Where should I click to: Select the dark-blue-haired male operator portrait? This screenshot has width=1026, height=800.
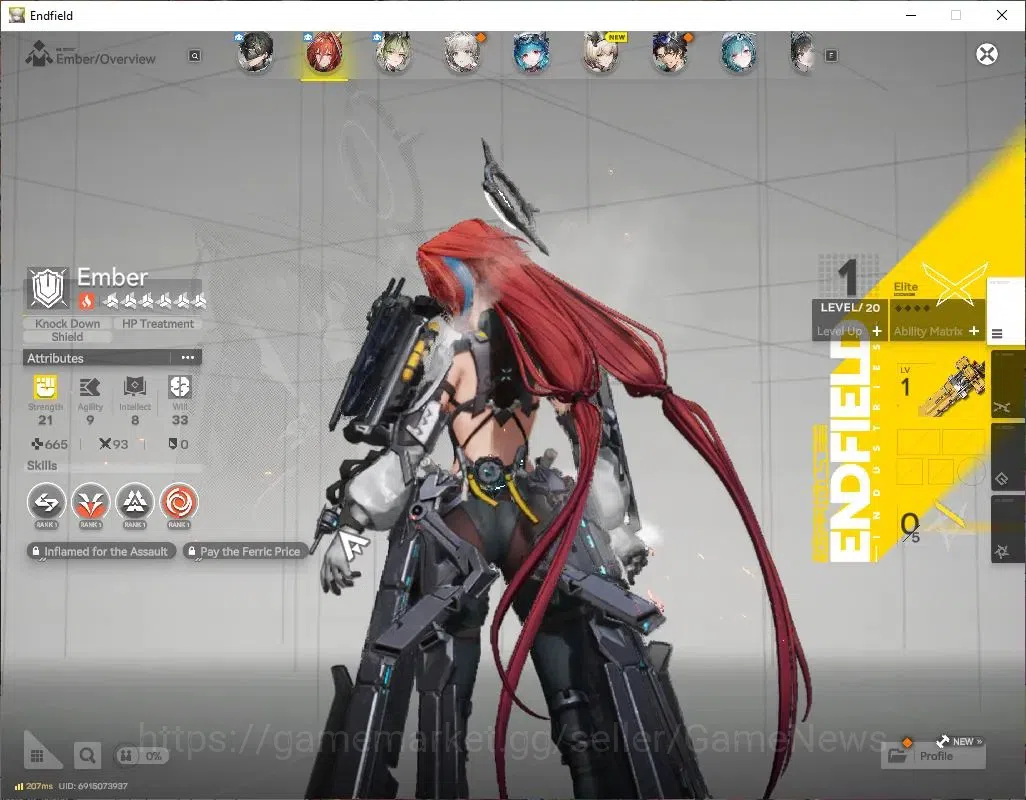pyautogui.click(x=669, y=52)
